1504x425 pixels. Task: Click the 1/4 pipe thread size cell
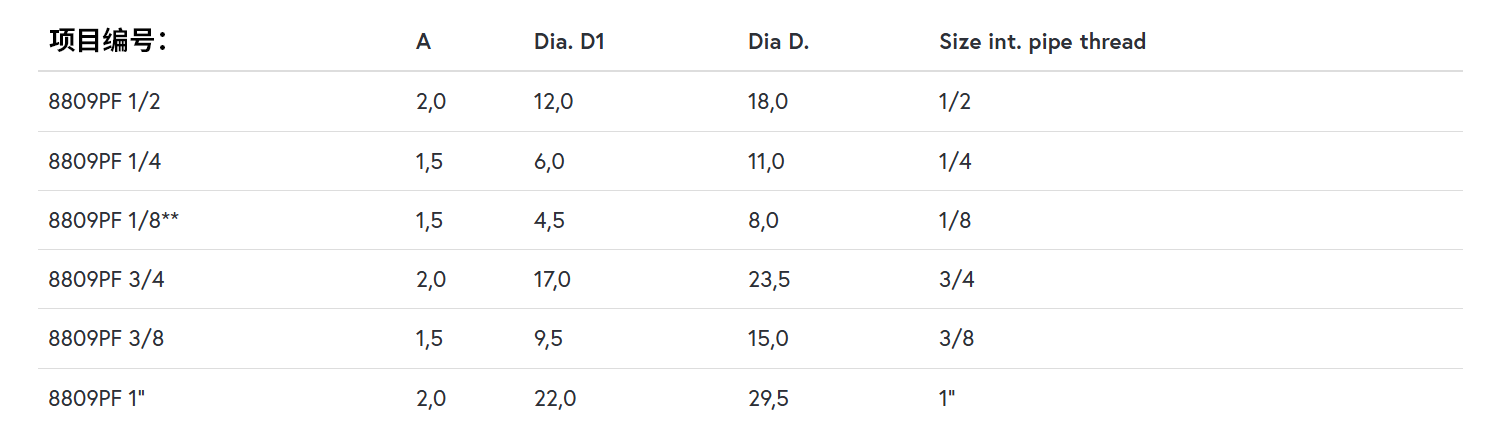point(955,161)
